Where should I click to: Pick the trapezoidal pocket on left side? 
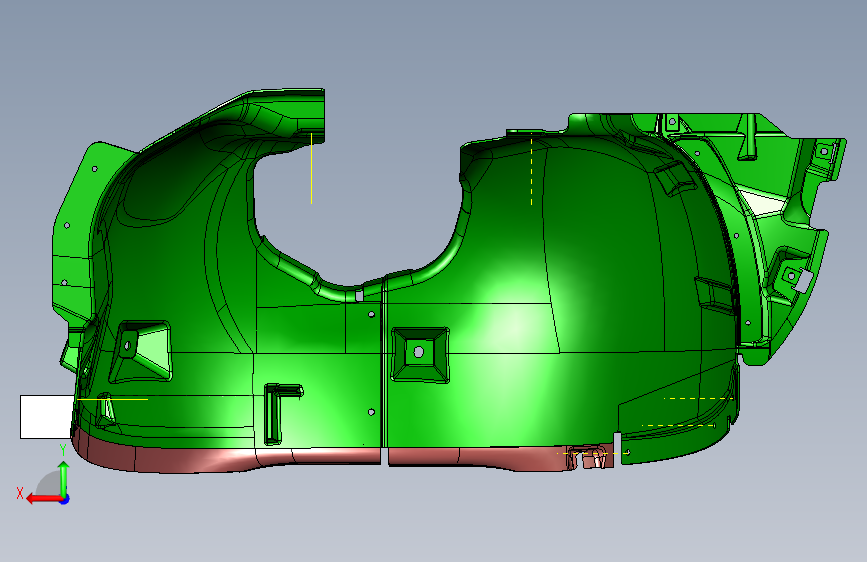(140, 352)
